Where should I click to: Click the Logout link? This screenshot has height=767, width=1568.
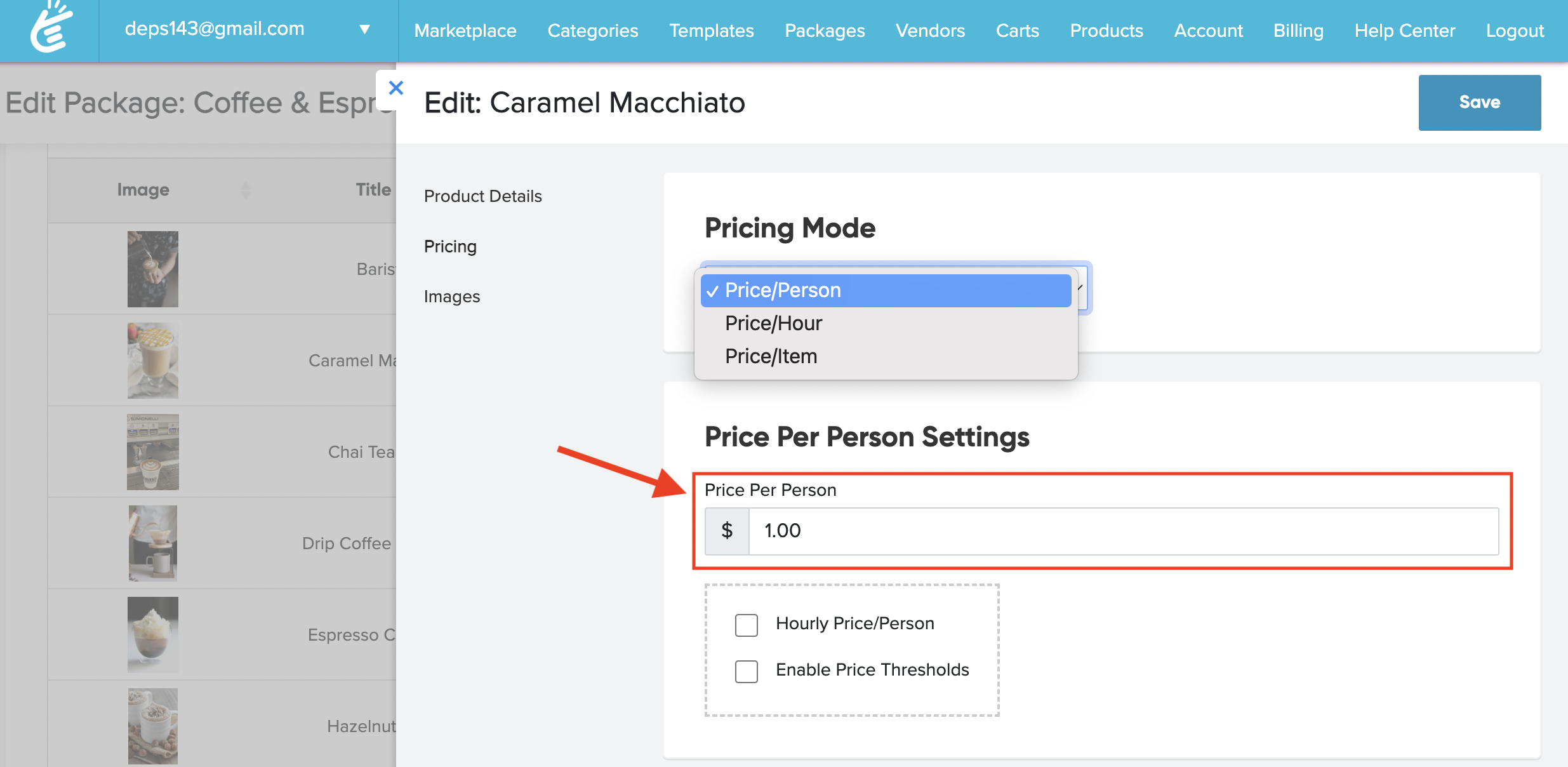1515,30
